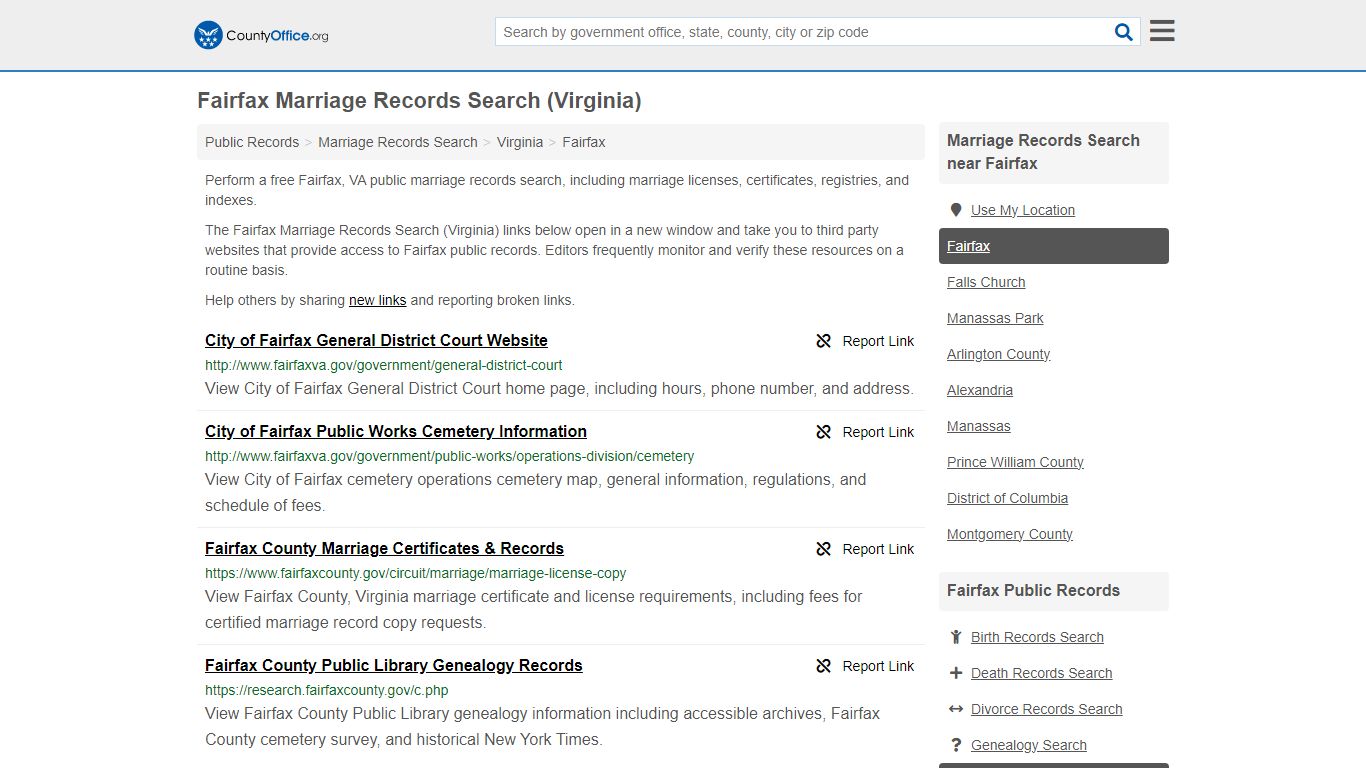Open the Virginia breadcrumb link

[520, 142]
